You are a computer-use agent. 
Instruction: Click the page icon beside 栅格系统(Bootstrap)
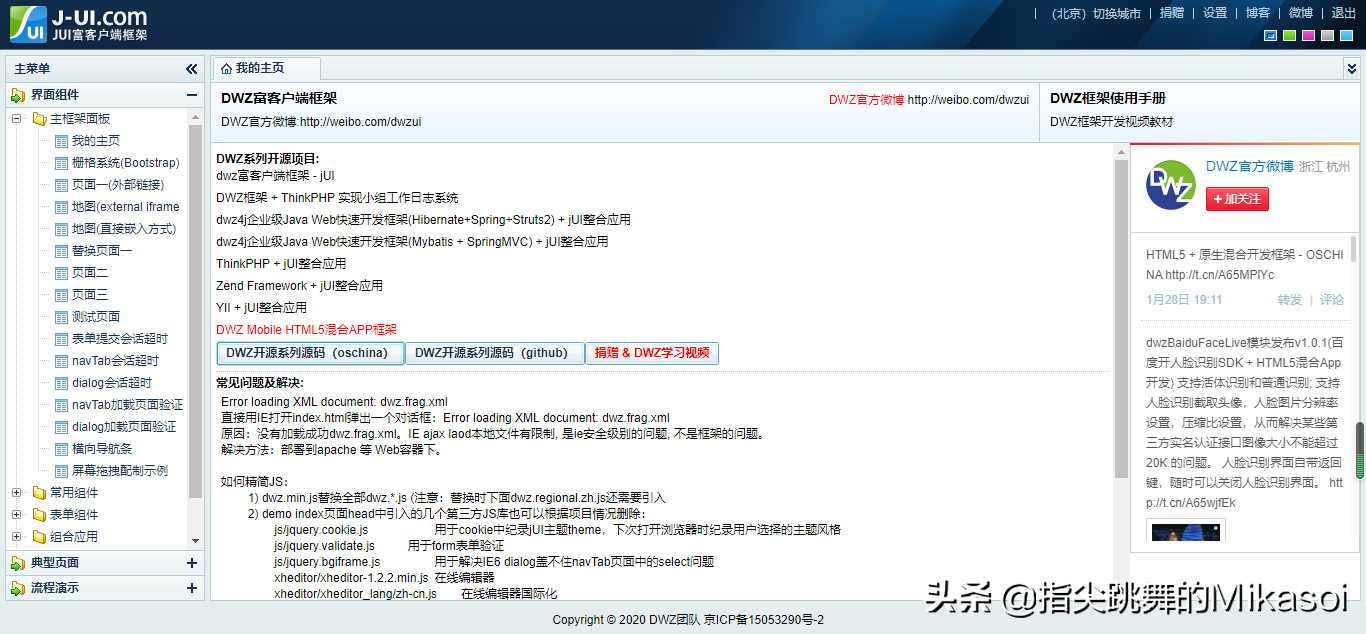click(61, 163)
